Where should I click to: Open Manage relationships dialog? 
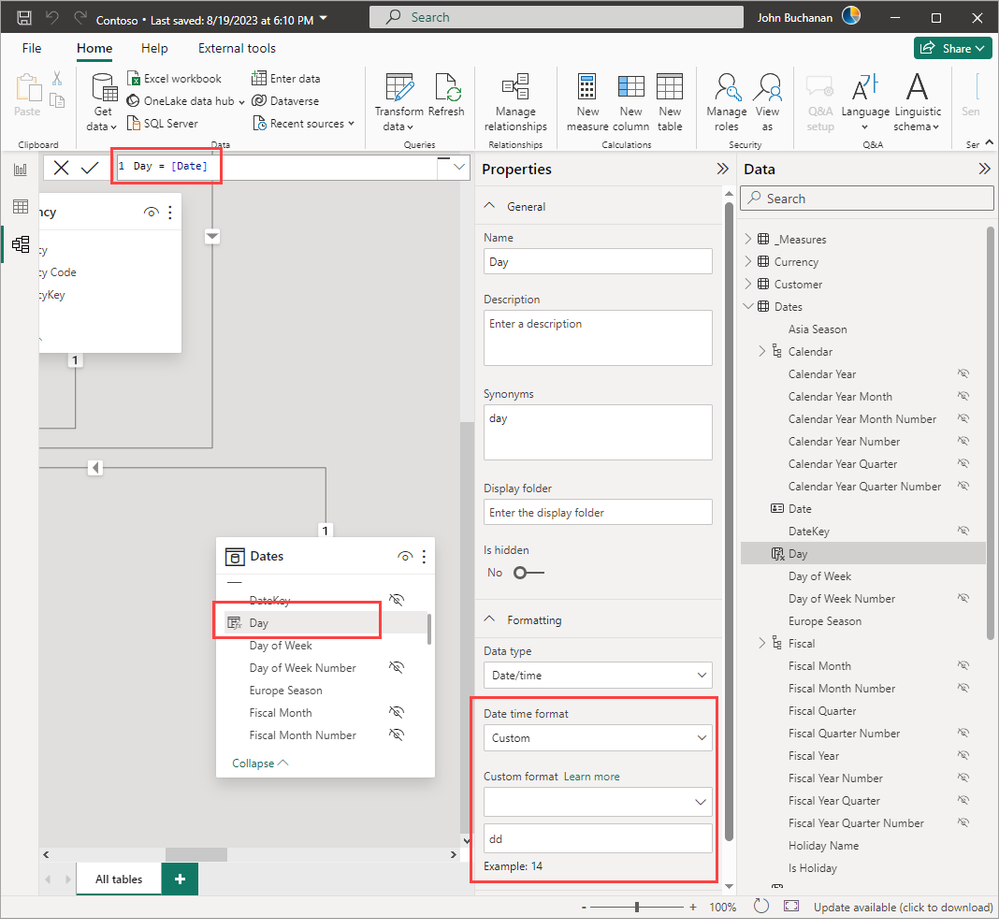point(515,102)
